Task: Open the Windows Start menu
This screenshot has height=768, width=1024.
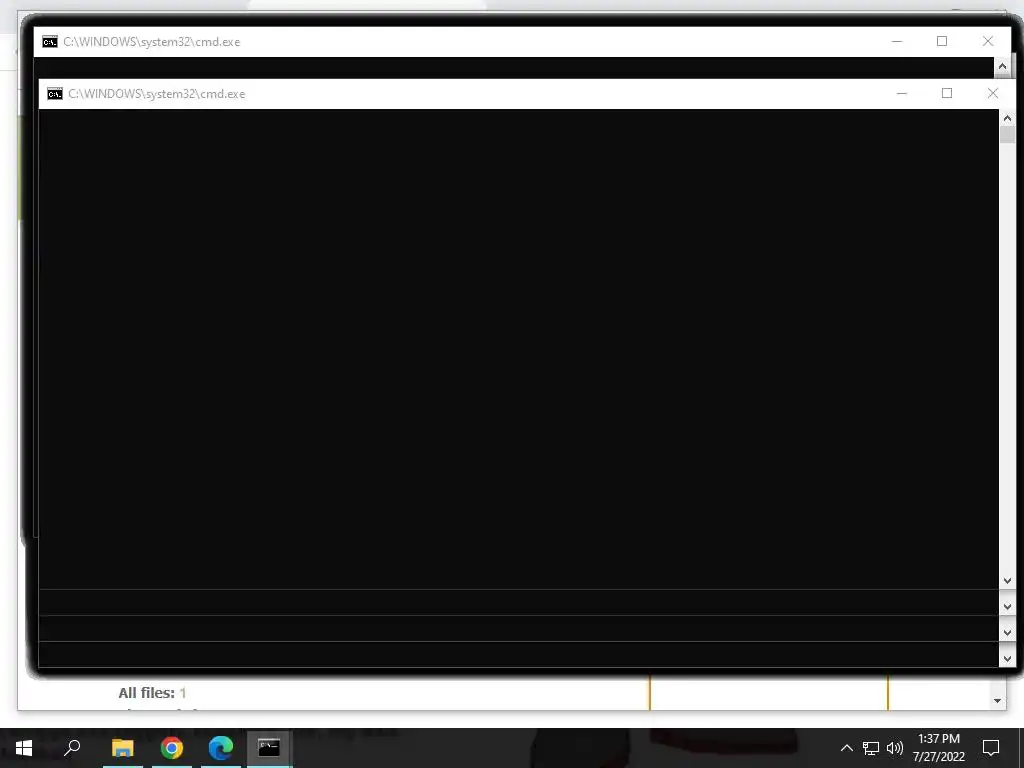Action: click(24, 748)
